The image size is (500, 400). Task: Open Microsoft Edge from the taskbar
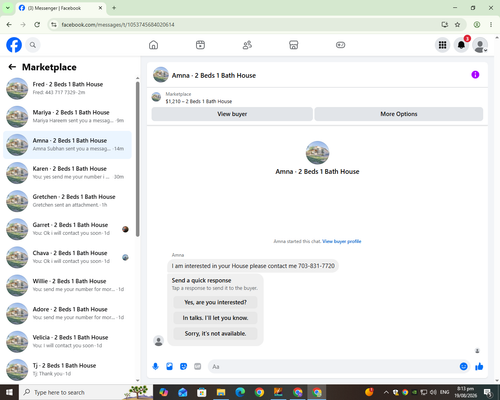pos(240,392)
